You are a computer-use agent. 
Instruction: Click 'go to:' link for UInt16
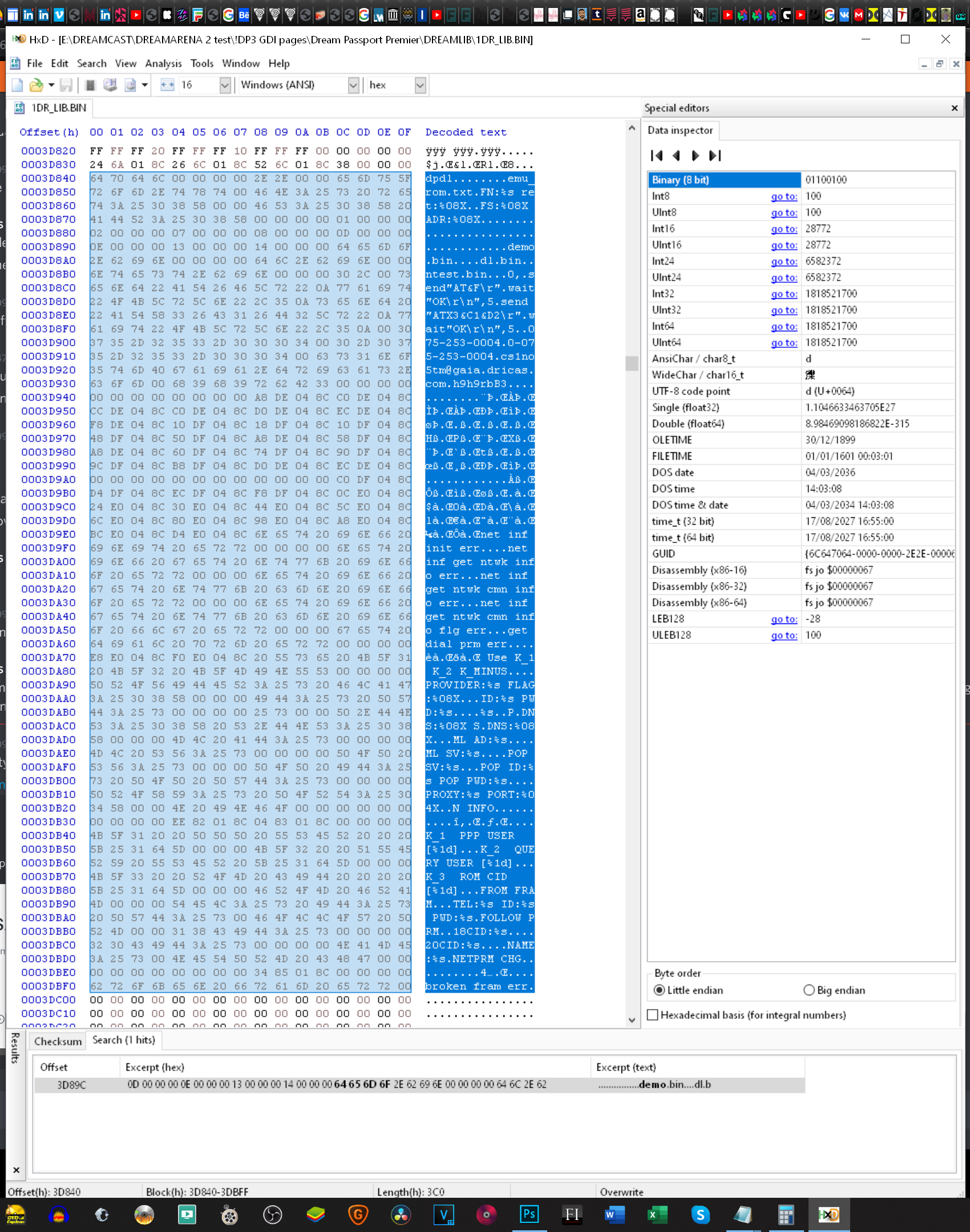(784, 245)
